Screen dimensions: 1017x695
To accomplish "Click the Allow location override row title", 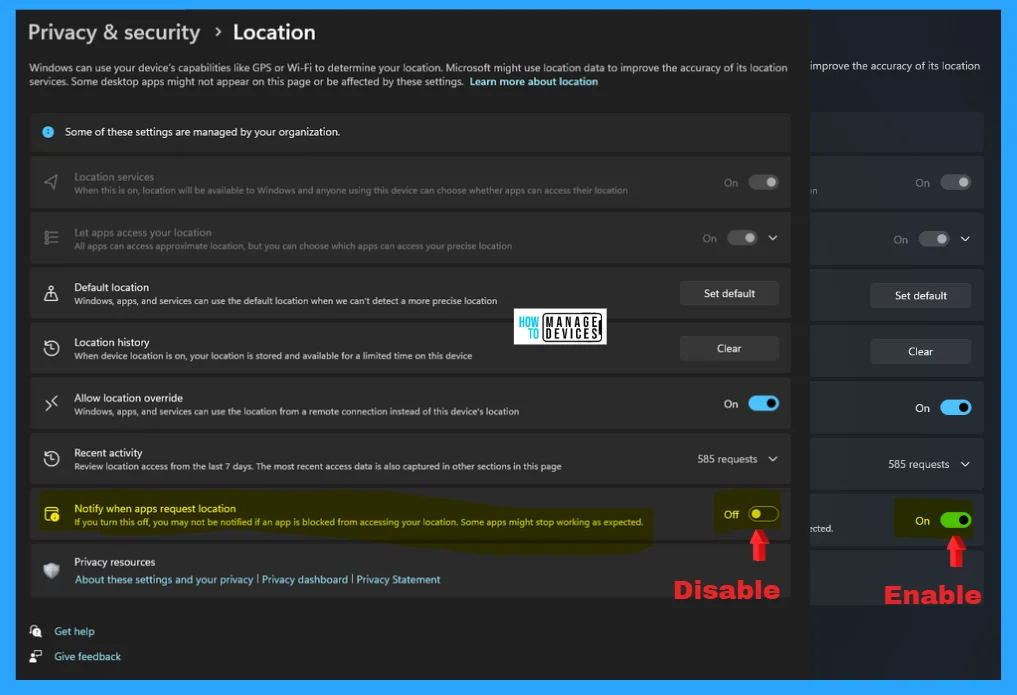I will 128,398.
